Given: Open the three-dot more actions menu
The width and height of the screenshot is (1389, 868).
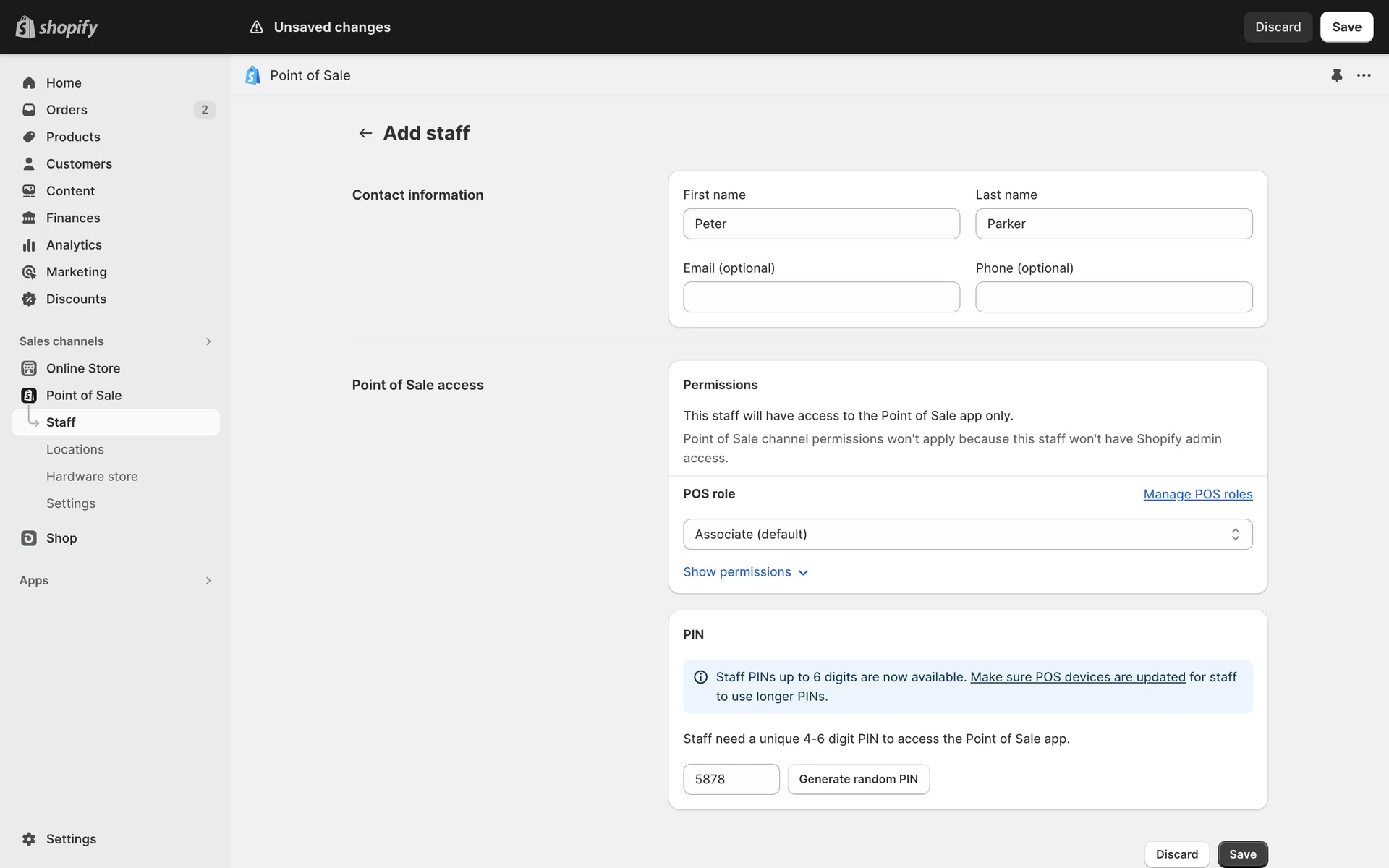Looking at the screenshot, I should coord(1364,75).
